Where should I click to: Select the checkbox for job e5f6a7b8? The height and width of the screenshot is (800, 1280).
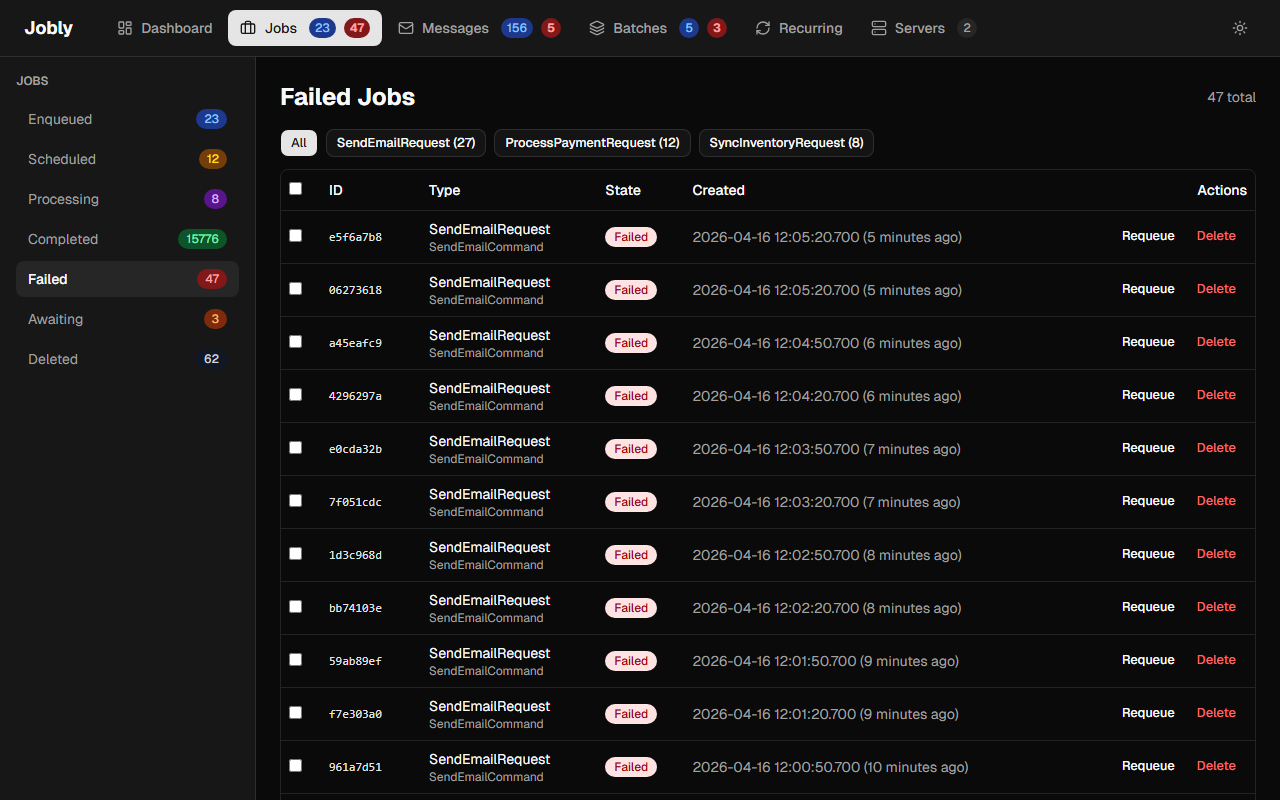pos(295,236)
